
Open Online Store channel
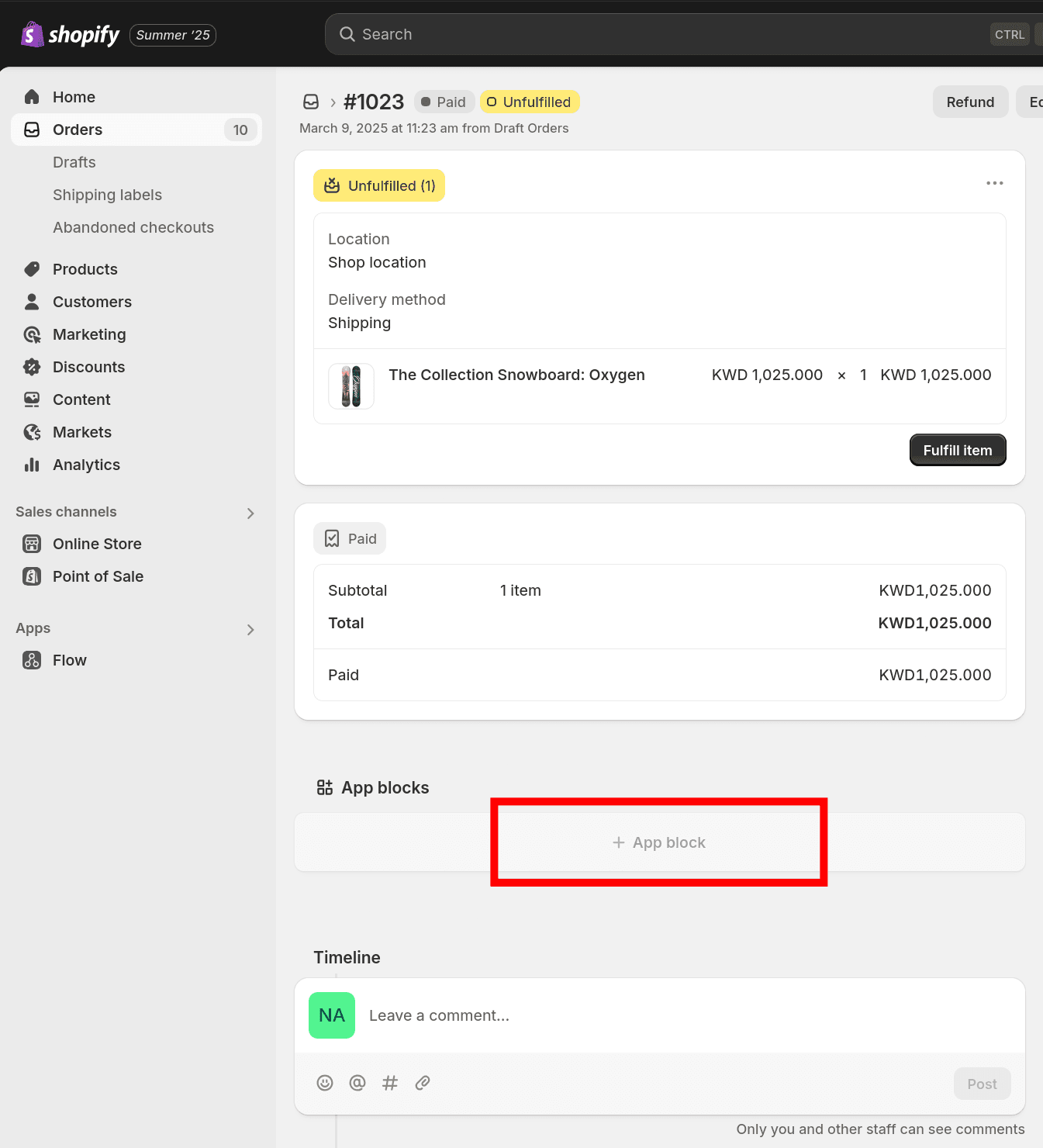(97, 544)
